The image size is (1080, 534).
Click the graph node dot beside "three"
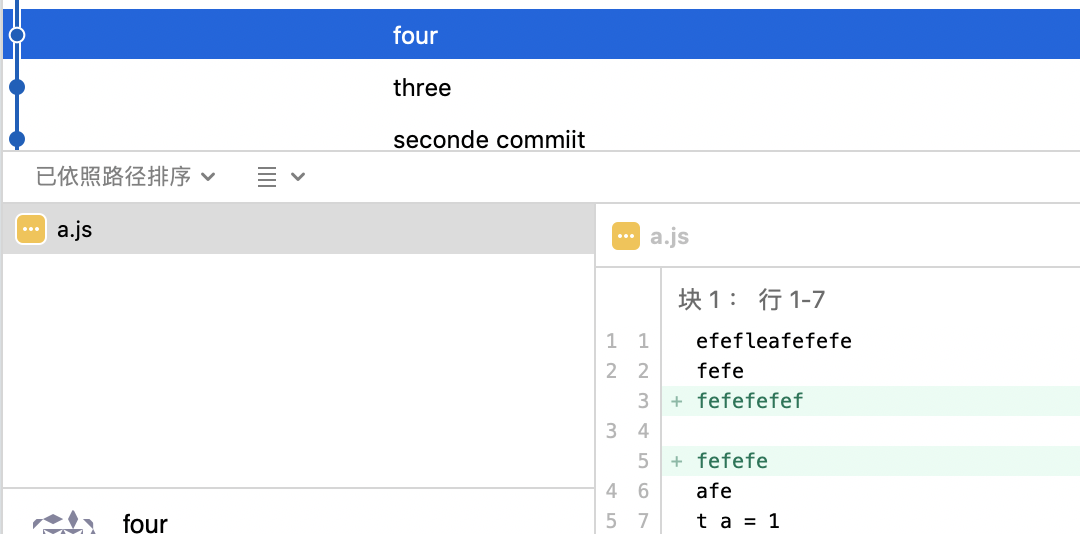coord(16,87)
